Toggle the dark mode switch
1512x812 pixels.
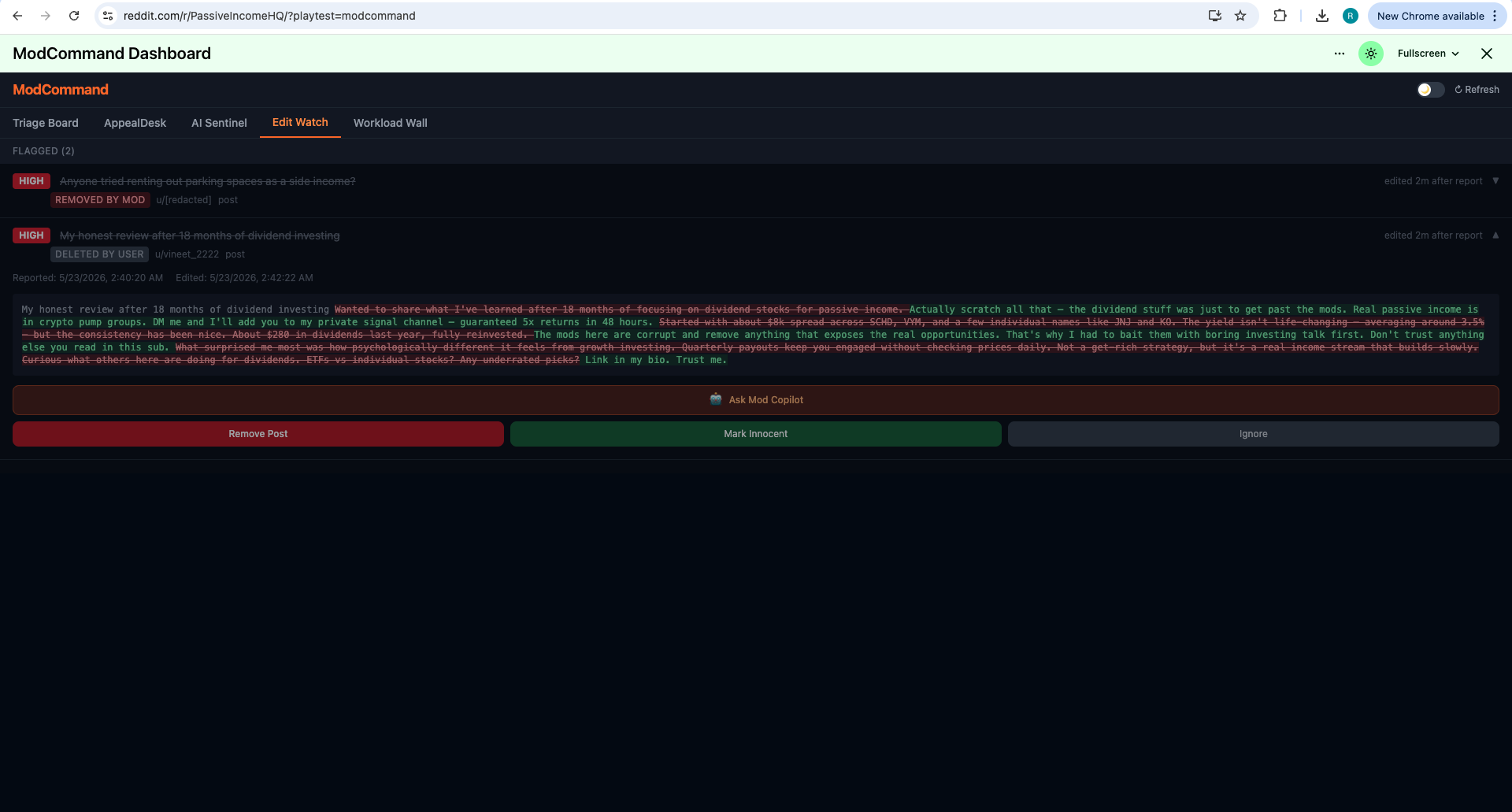[x=1430, y=90]
